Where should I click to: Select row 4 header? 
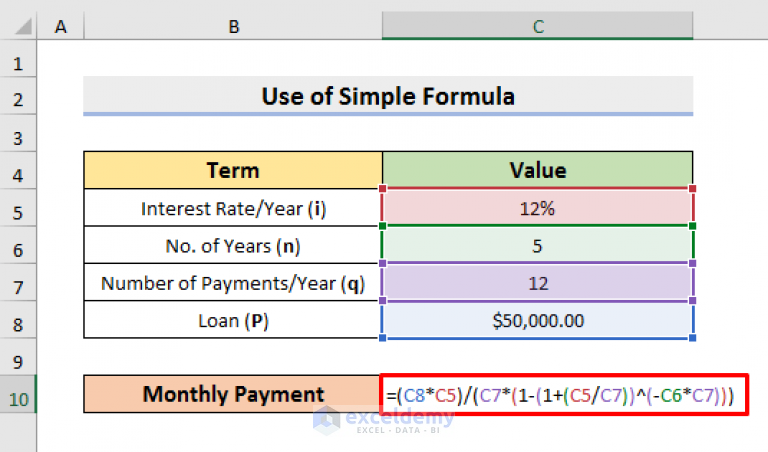coord(18,170)
